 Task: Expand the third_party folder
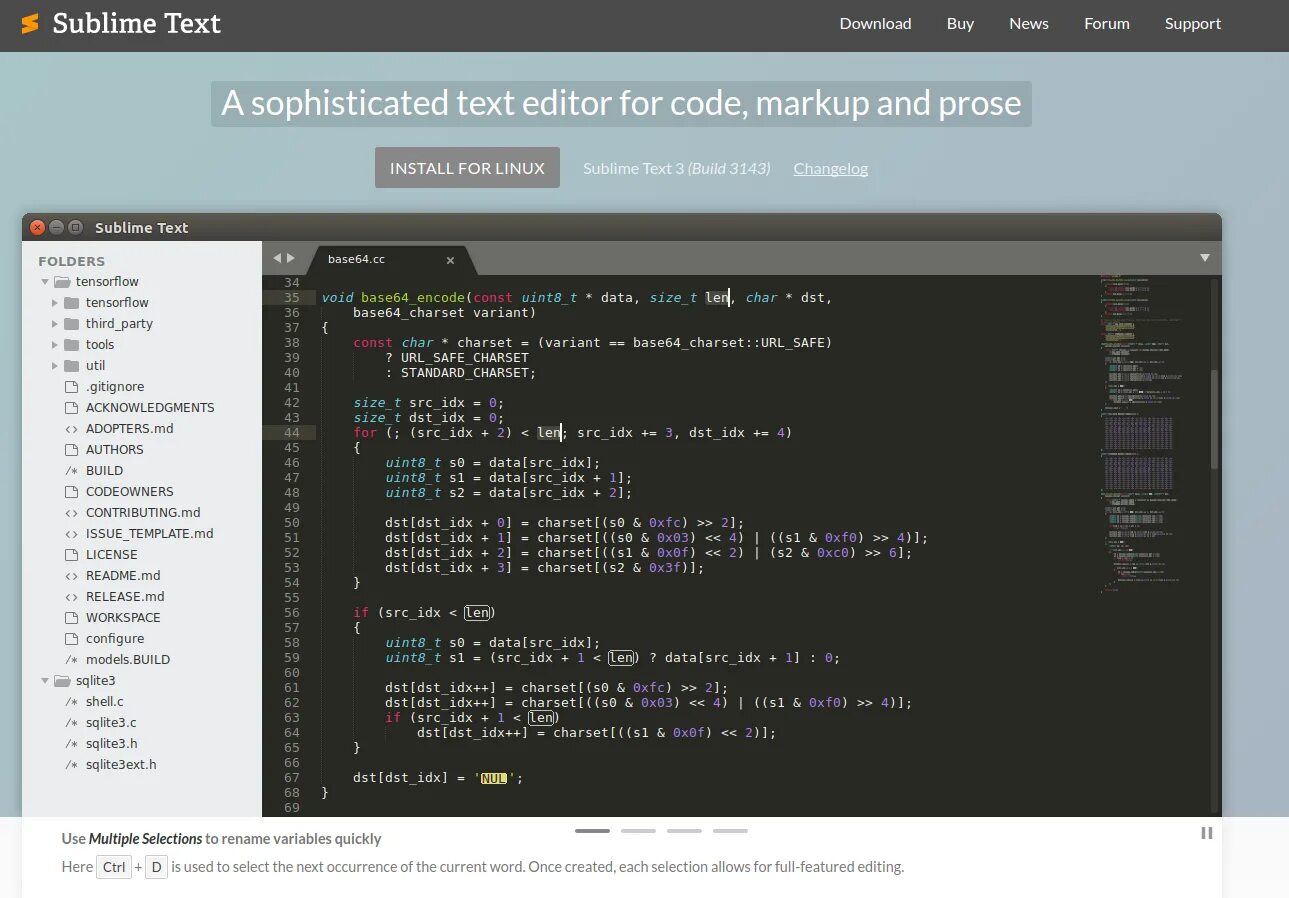point(56,324)
